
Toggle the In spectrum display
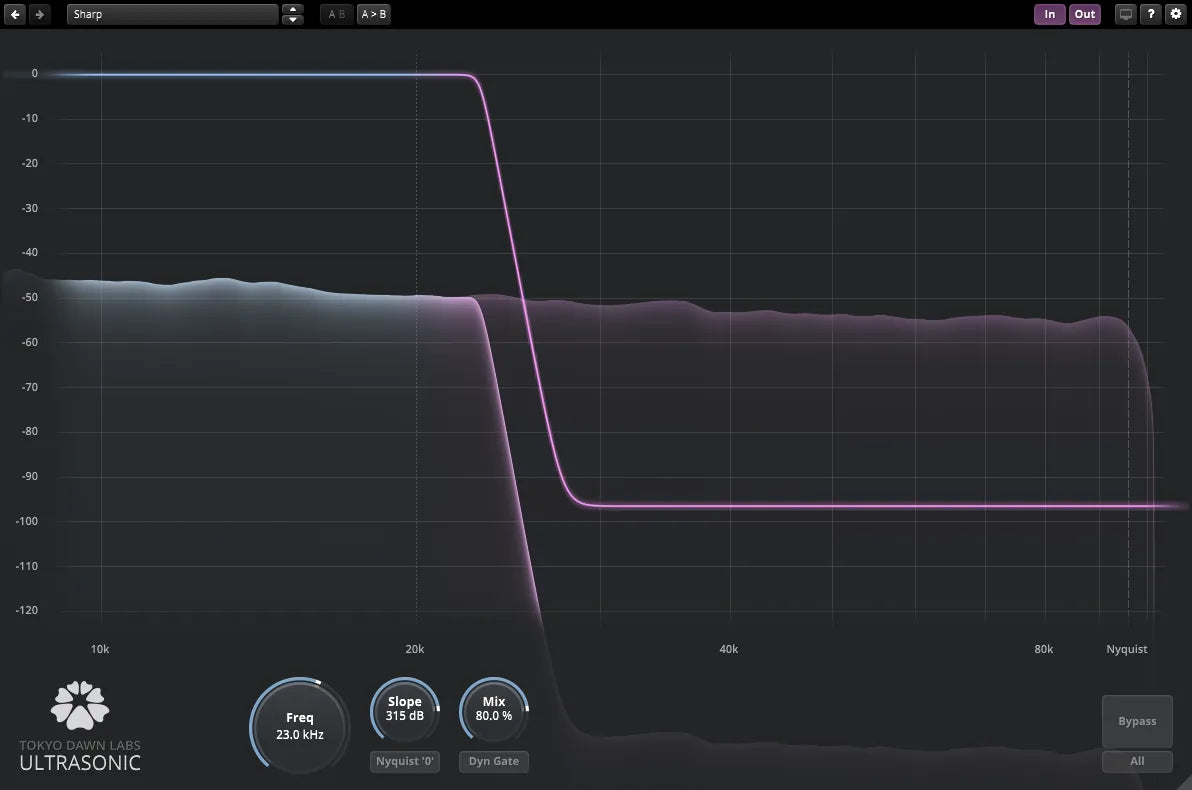point(1049,14)
